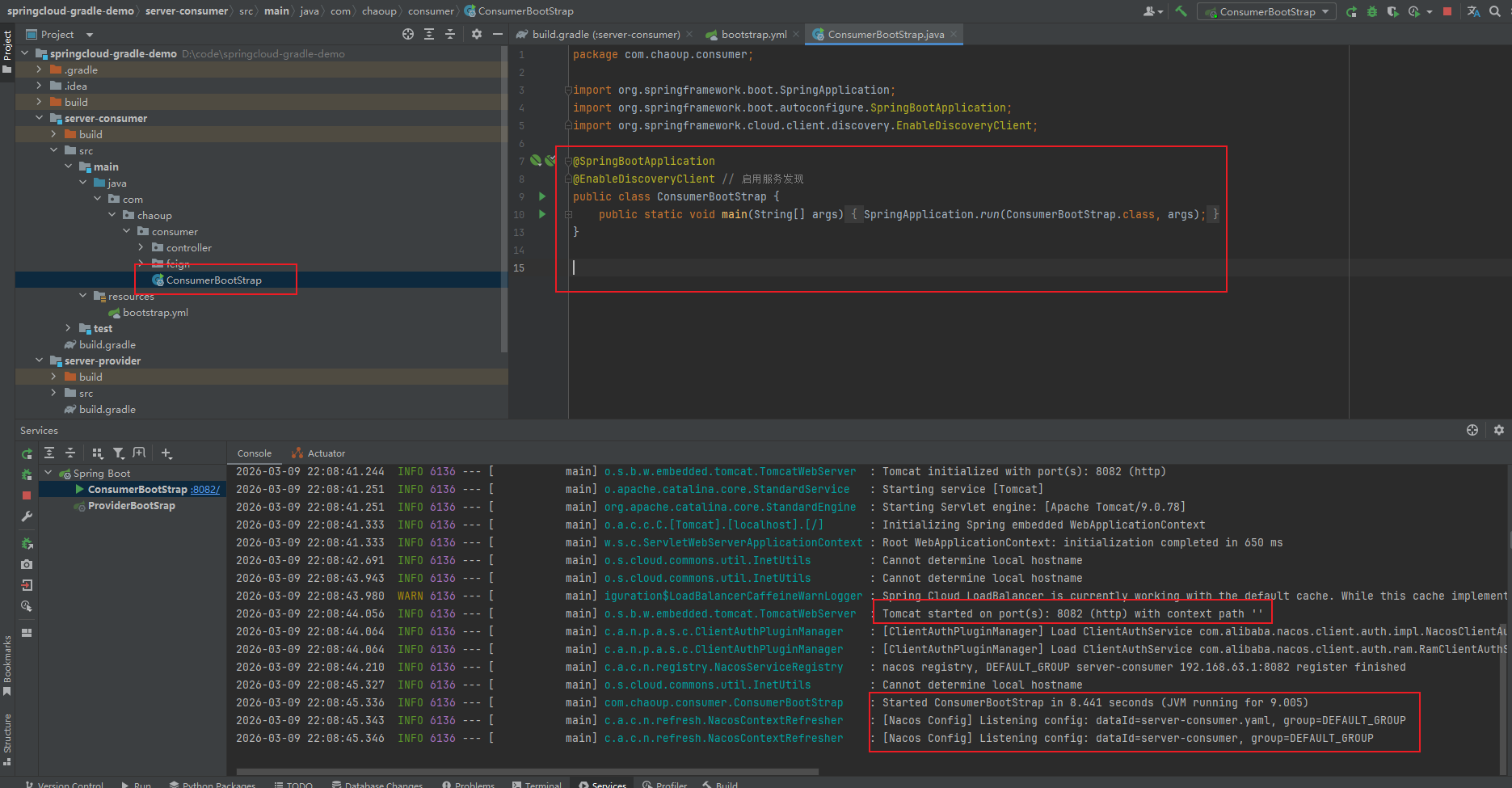
Task: Click the Search Everywhere magnifier icon
Action: point(1495,11)
